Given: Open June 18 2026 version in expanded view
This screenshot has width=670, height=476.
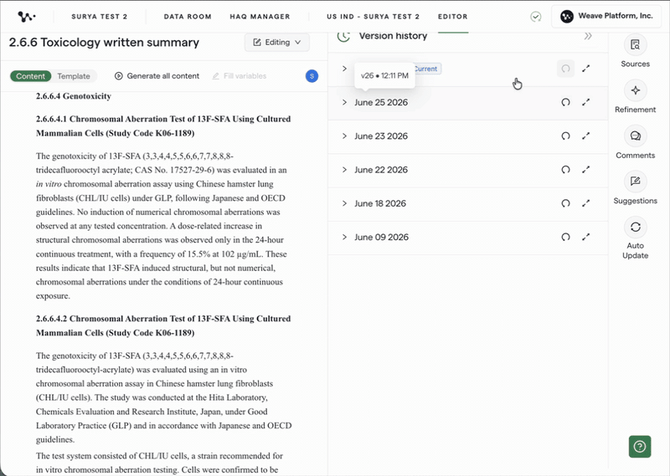Looking at the screenshot, I should point(586,203).
